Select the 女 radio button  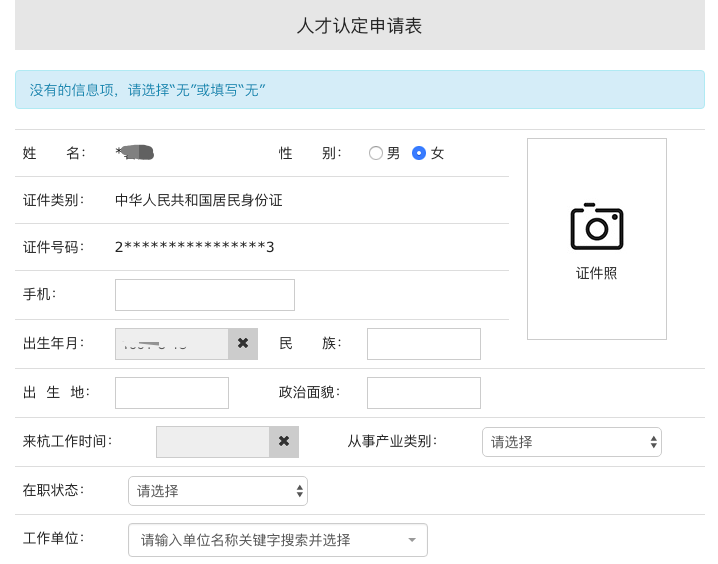tap(419, 153)
